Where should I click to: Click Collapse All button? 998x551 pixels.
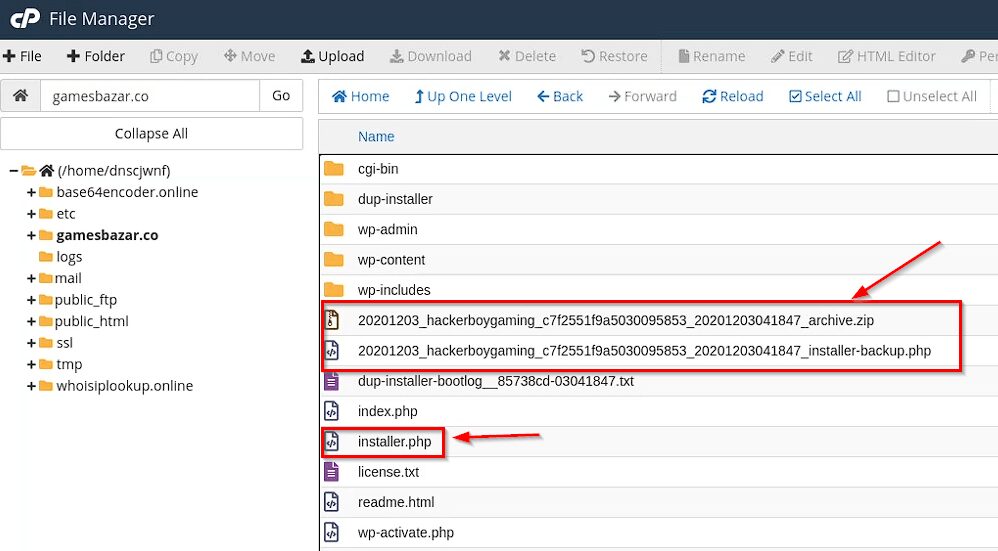pyautogui.click(x=151, y=134)
